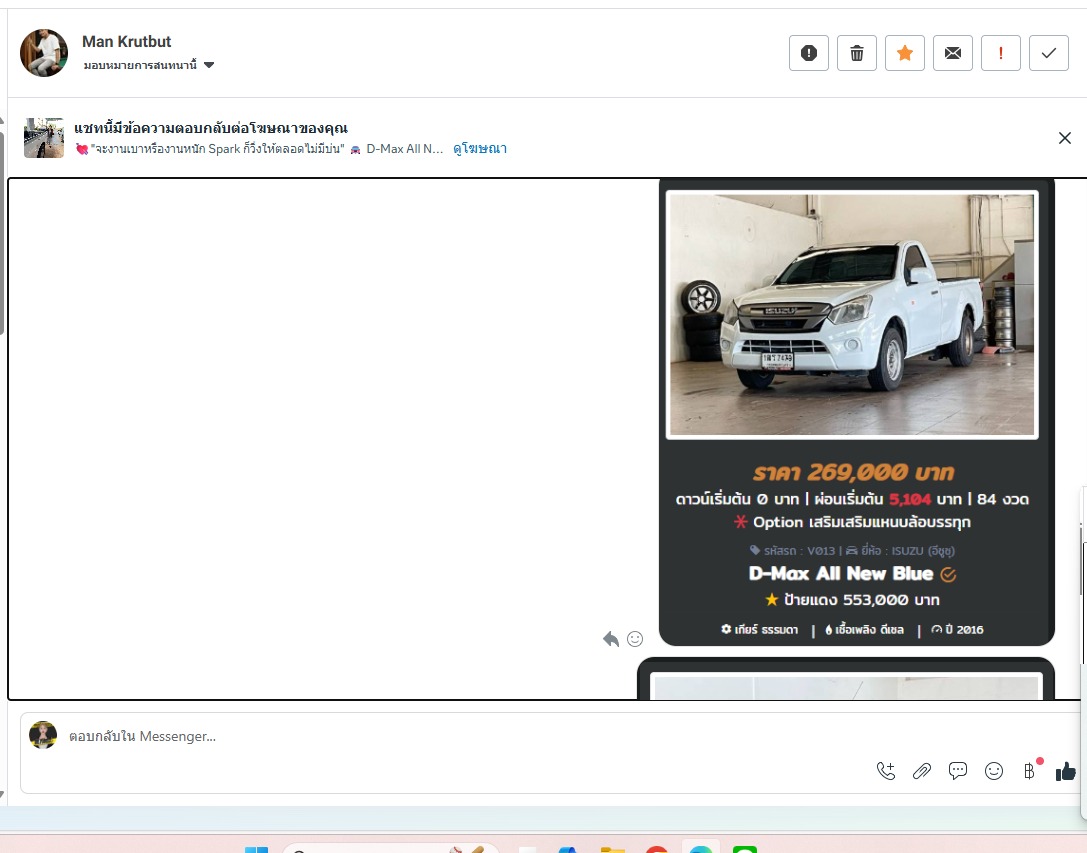Open Man Krutbut profile picture
The width and height of the screenshot is (1087, 853).
click(44, 53)
